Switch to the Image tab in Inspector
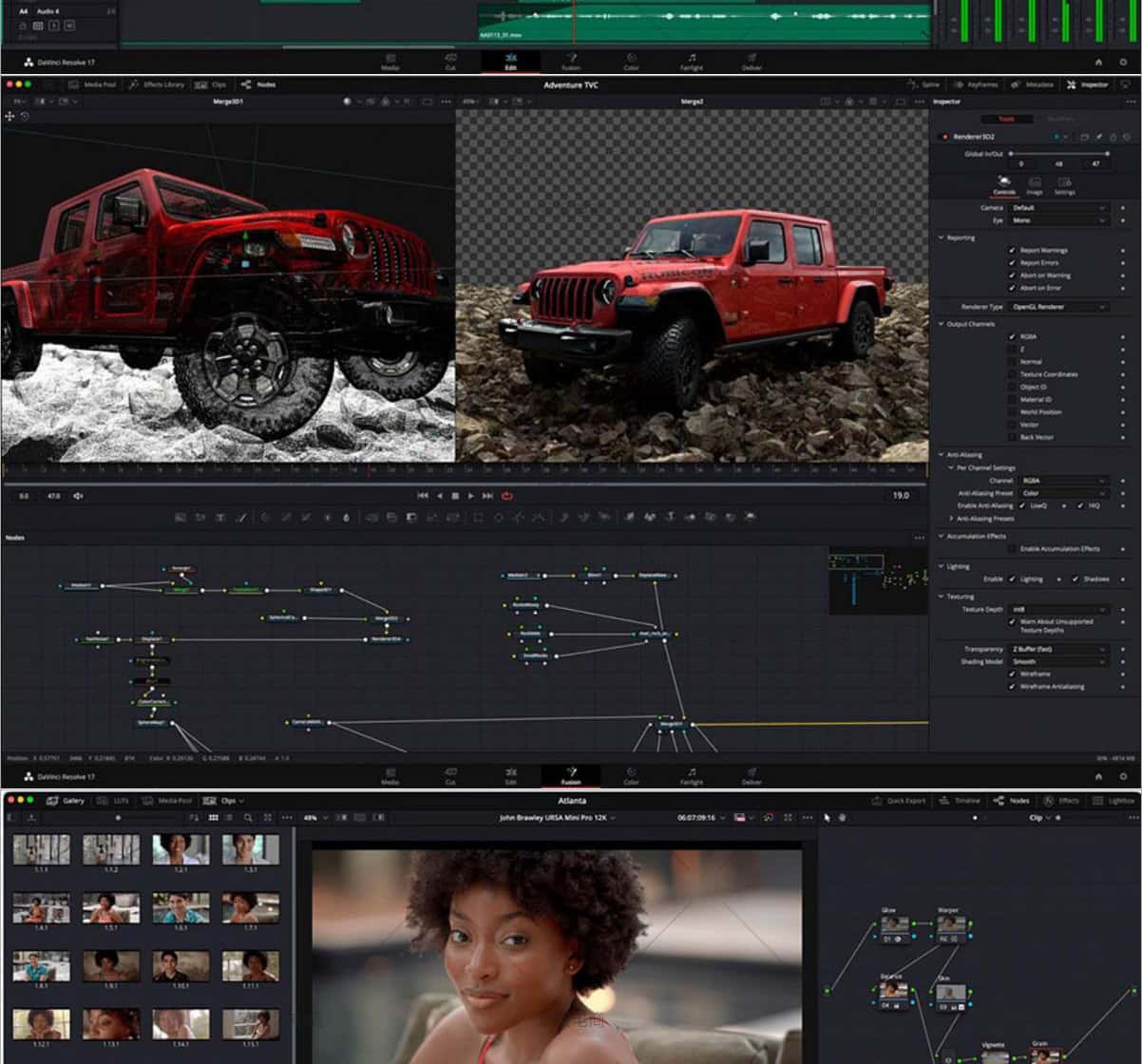Viewport: 1142px width, 1064px height. [1035, 185]
